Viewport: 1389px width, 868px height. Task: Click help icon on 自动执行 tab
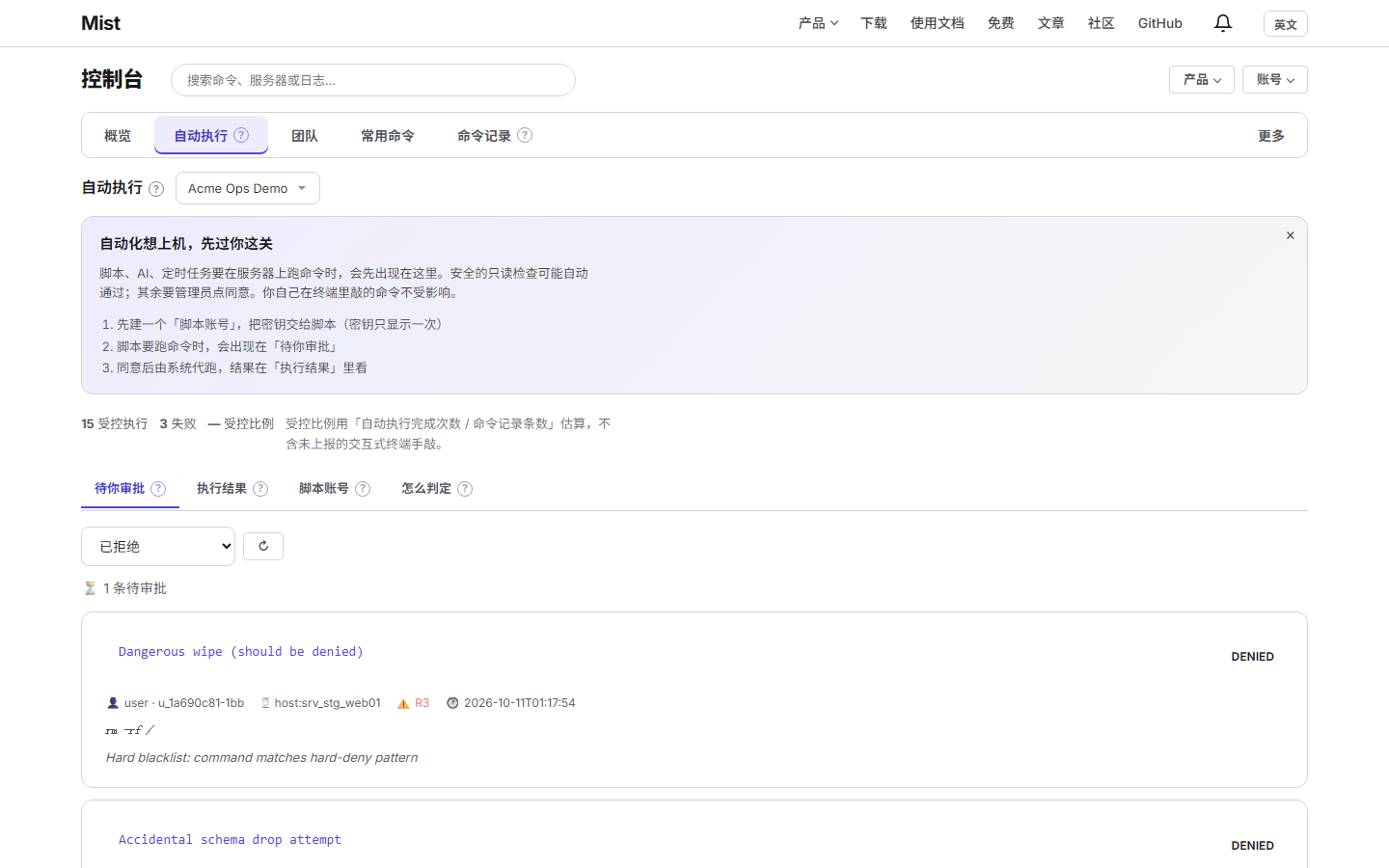point(241,135)
